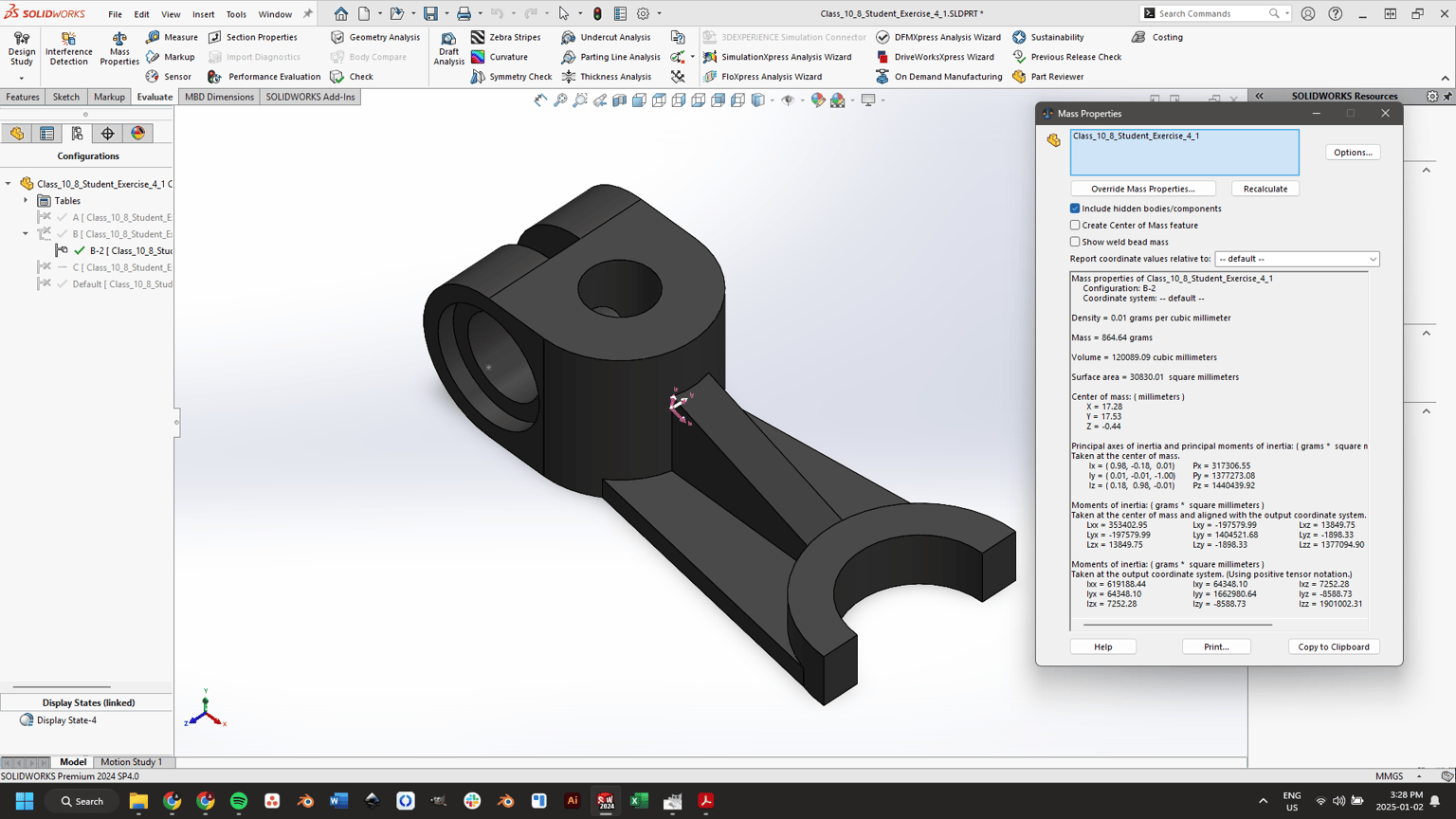Expand the Tables folder
This screenshot has width=1456, height=819.
coord(26,201)
